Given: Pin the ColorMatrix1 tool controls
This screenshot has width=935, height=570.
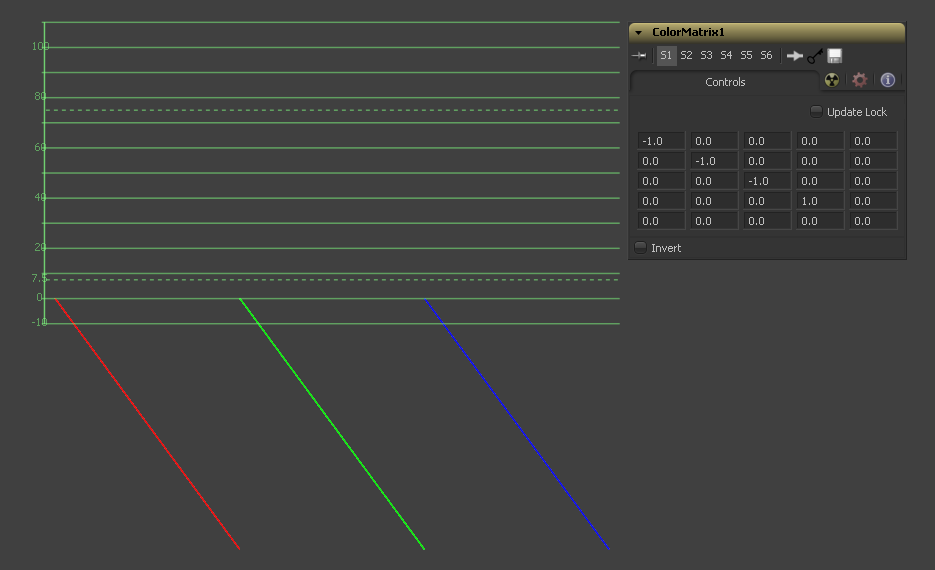Looking at the screenshot, I should coord(639,55).
